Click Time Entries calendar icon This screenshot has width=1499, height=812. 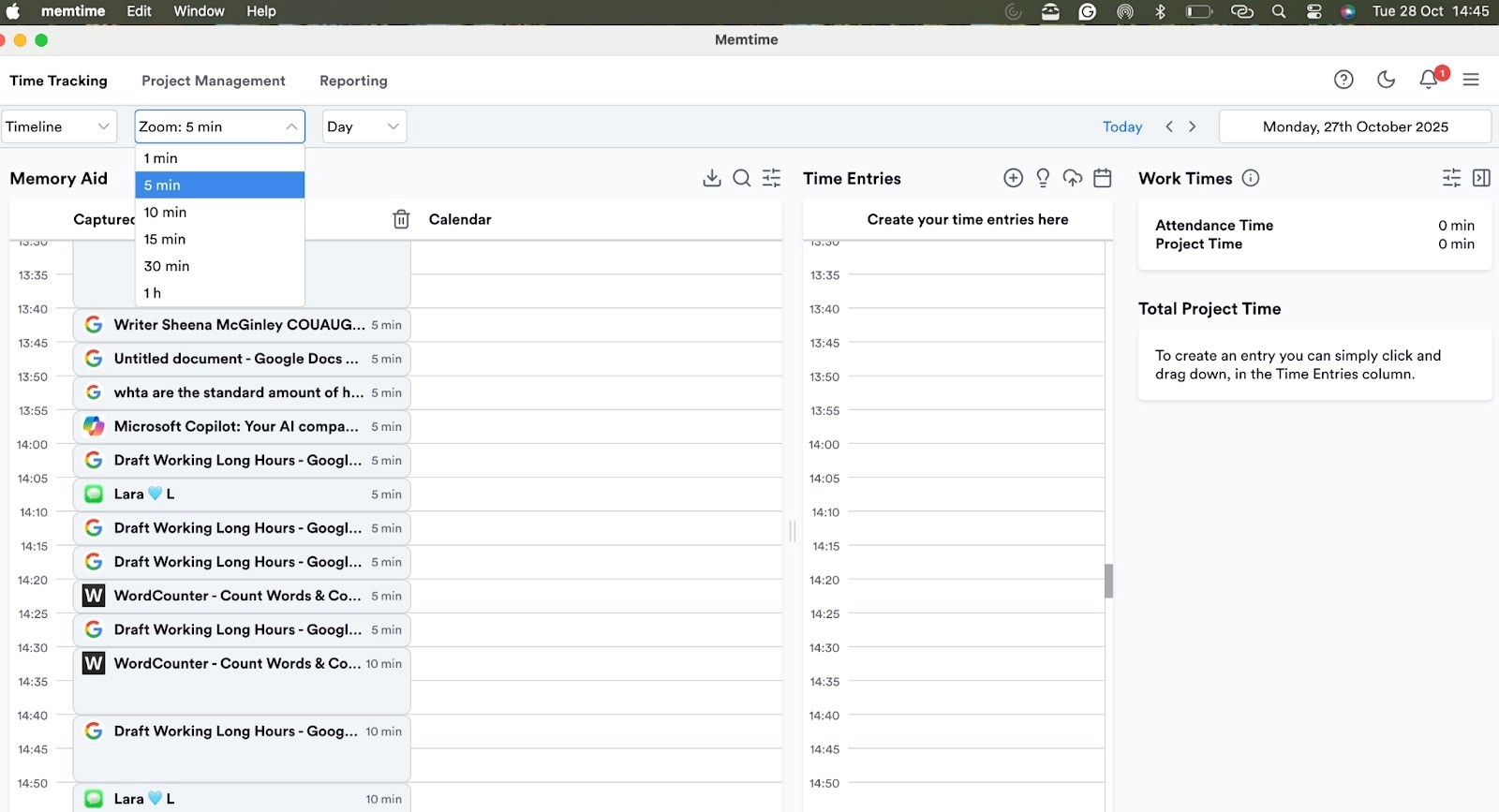[x=1103, y=178]
